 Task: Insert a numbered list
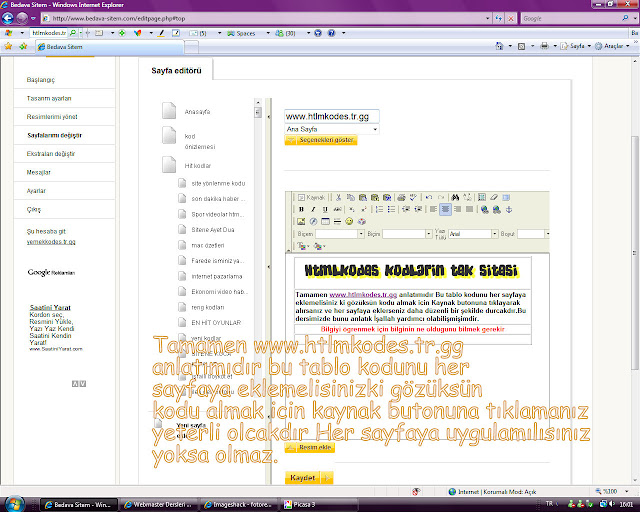(380, 209)
